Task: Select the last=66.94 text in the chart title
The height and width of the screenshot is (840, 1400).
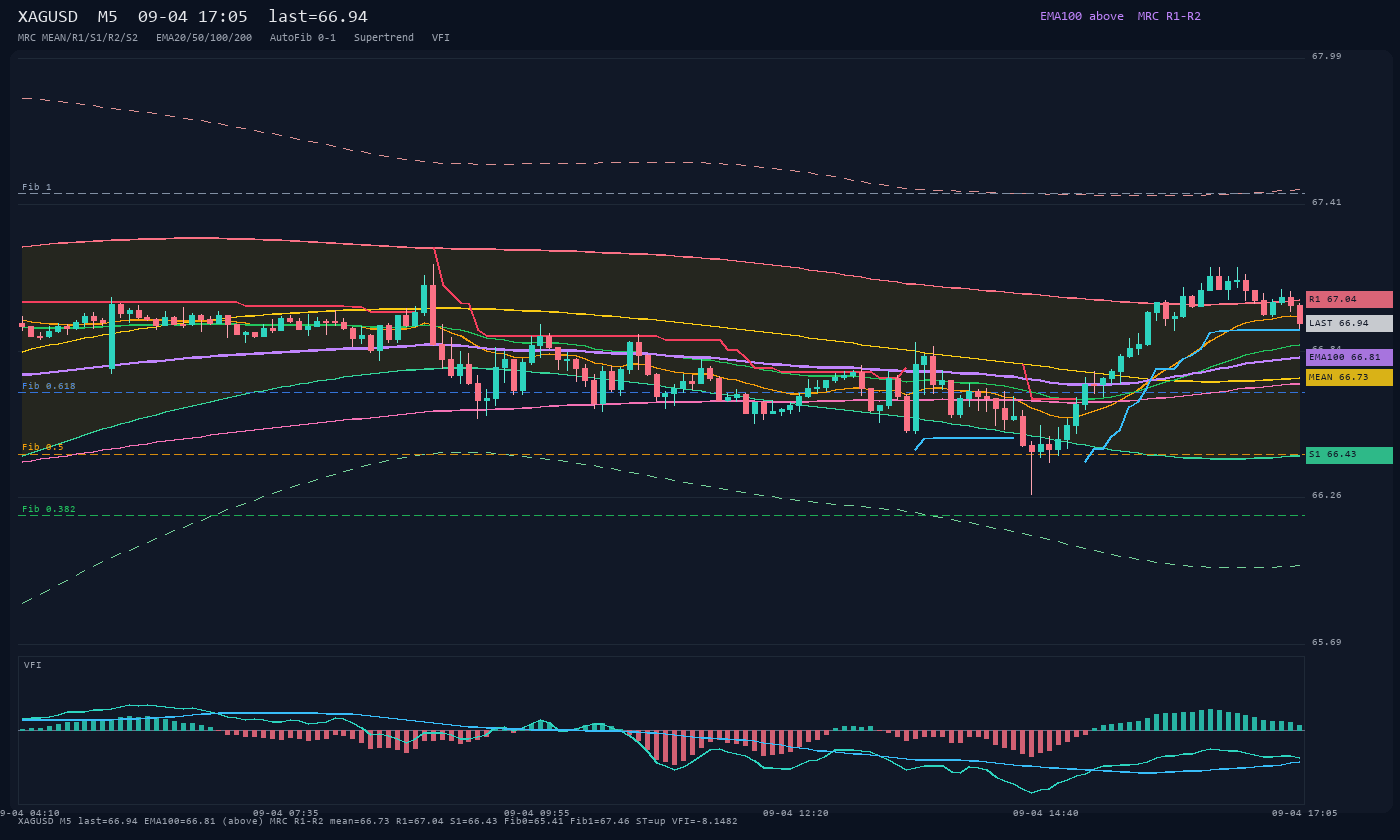Action: (x=318, y=16)
